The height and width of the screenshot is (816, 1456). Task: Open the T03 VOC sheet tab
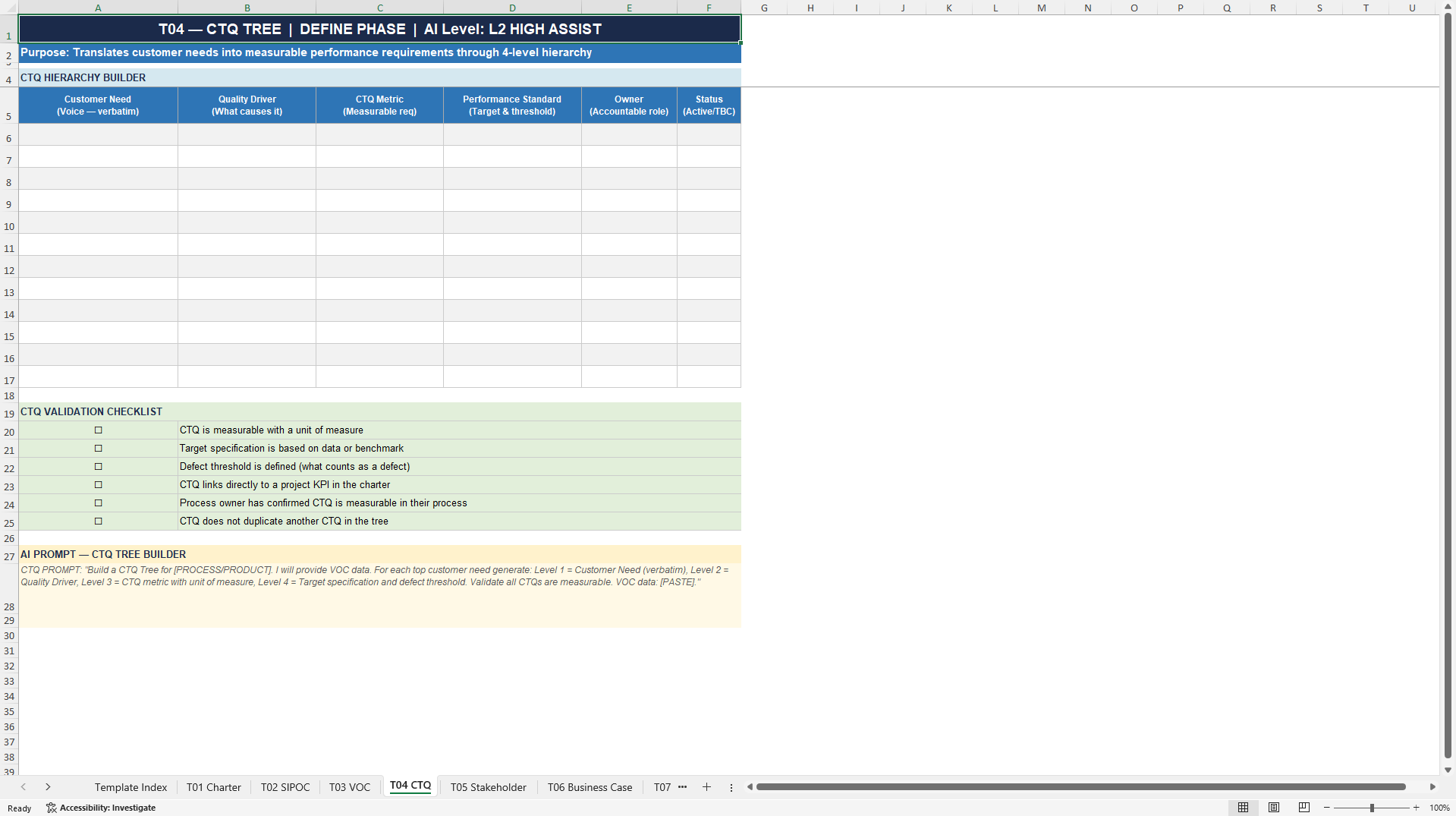point(350,787)
